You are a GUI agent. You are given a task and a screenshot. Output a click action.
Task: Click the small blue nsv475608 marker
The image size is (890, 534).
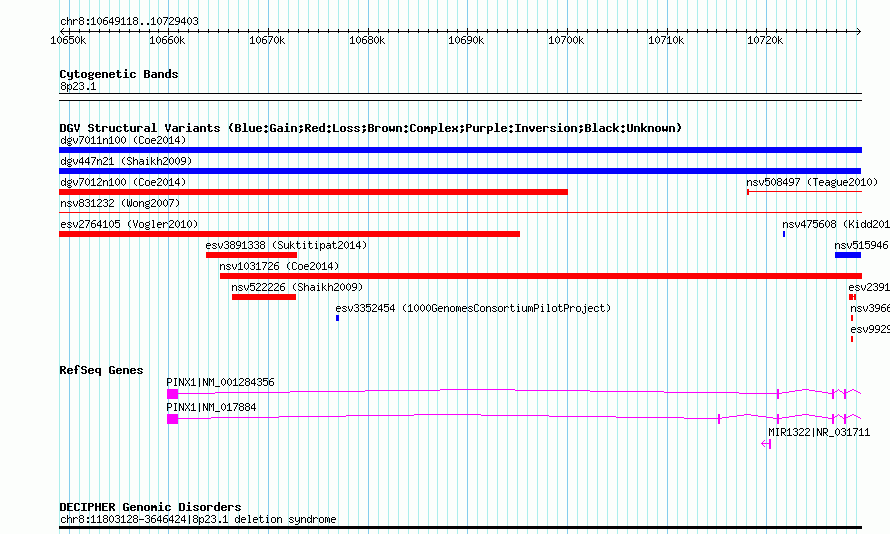coord(784,234)
